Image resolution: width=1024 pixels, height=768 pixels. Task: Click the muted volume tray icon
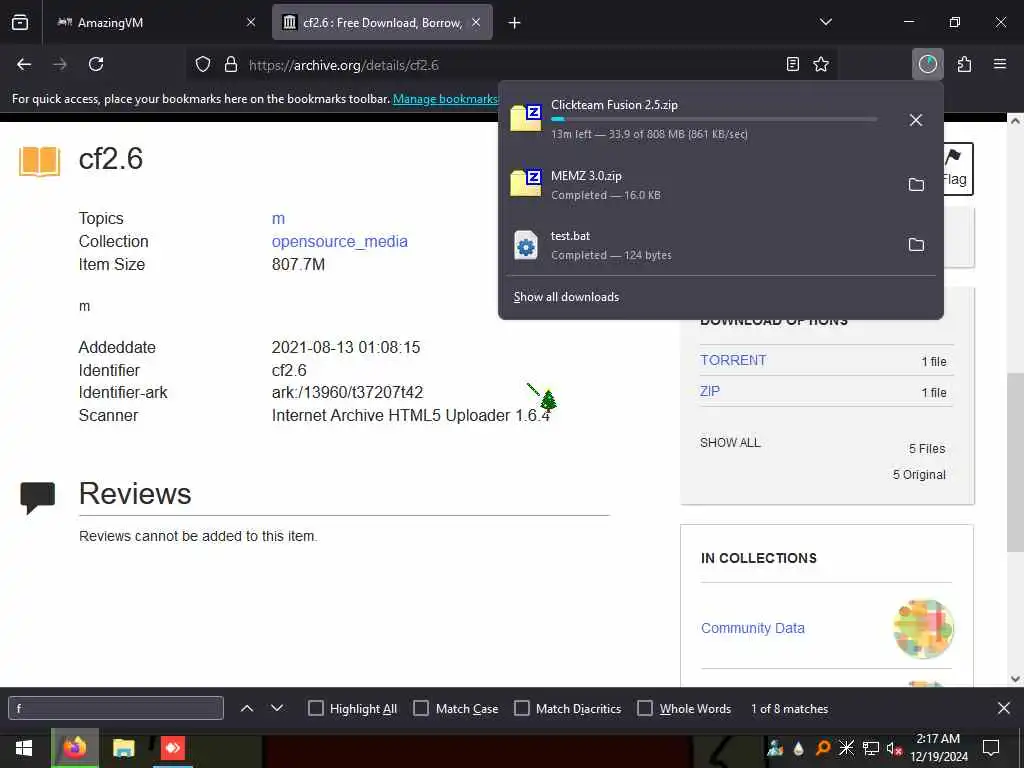pyautogui.click(x=894, y=748)
